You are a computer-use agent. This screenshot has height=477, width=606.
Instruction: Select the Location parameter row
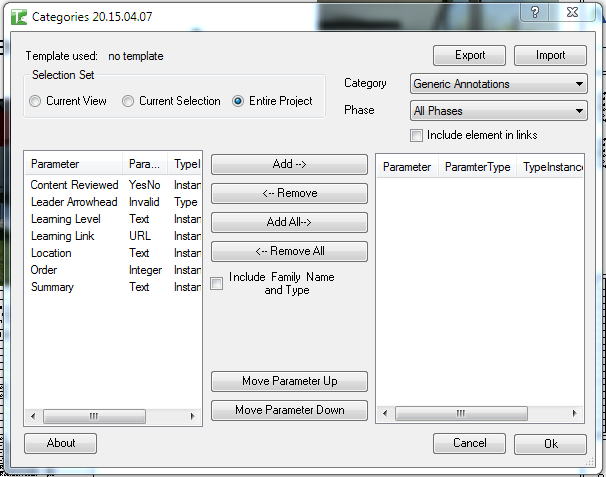tap(113, 253)
